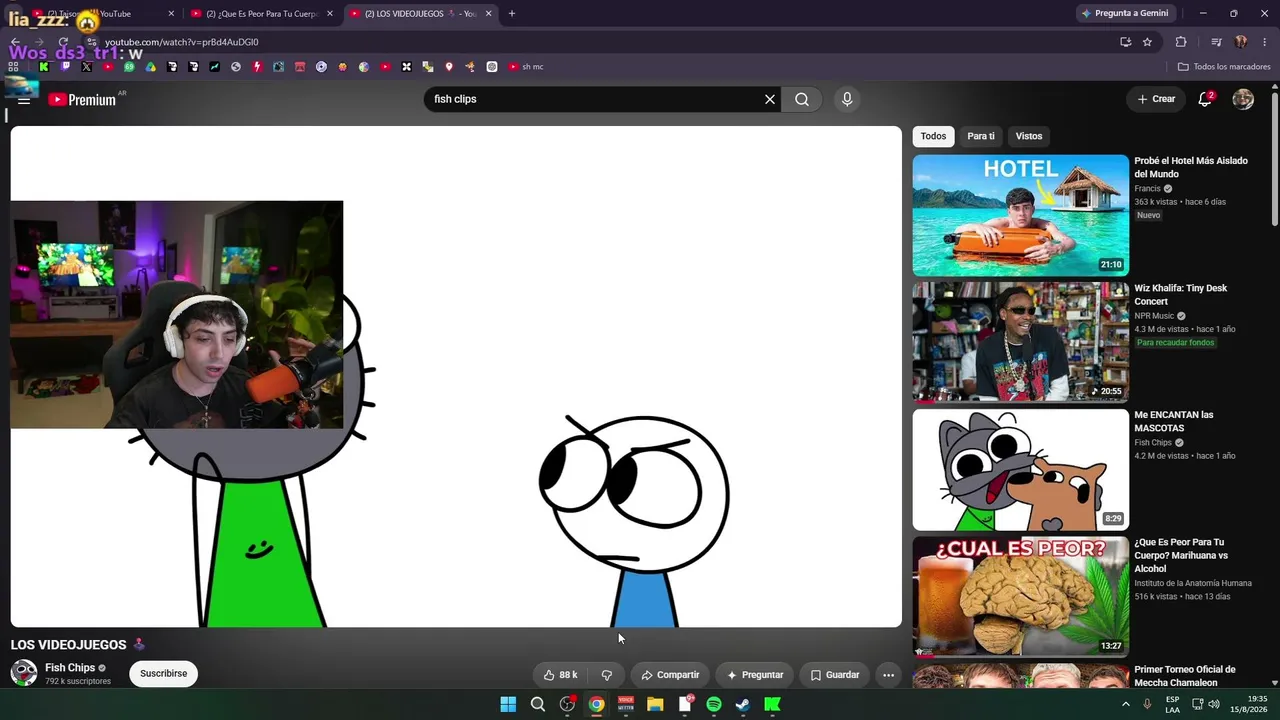Open the Fish Chips channel name
This screenshot has height=720, width=1280.
tap(70, 668)
